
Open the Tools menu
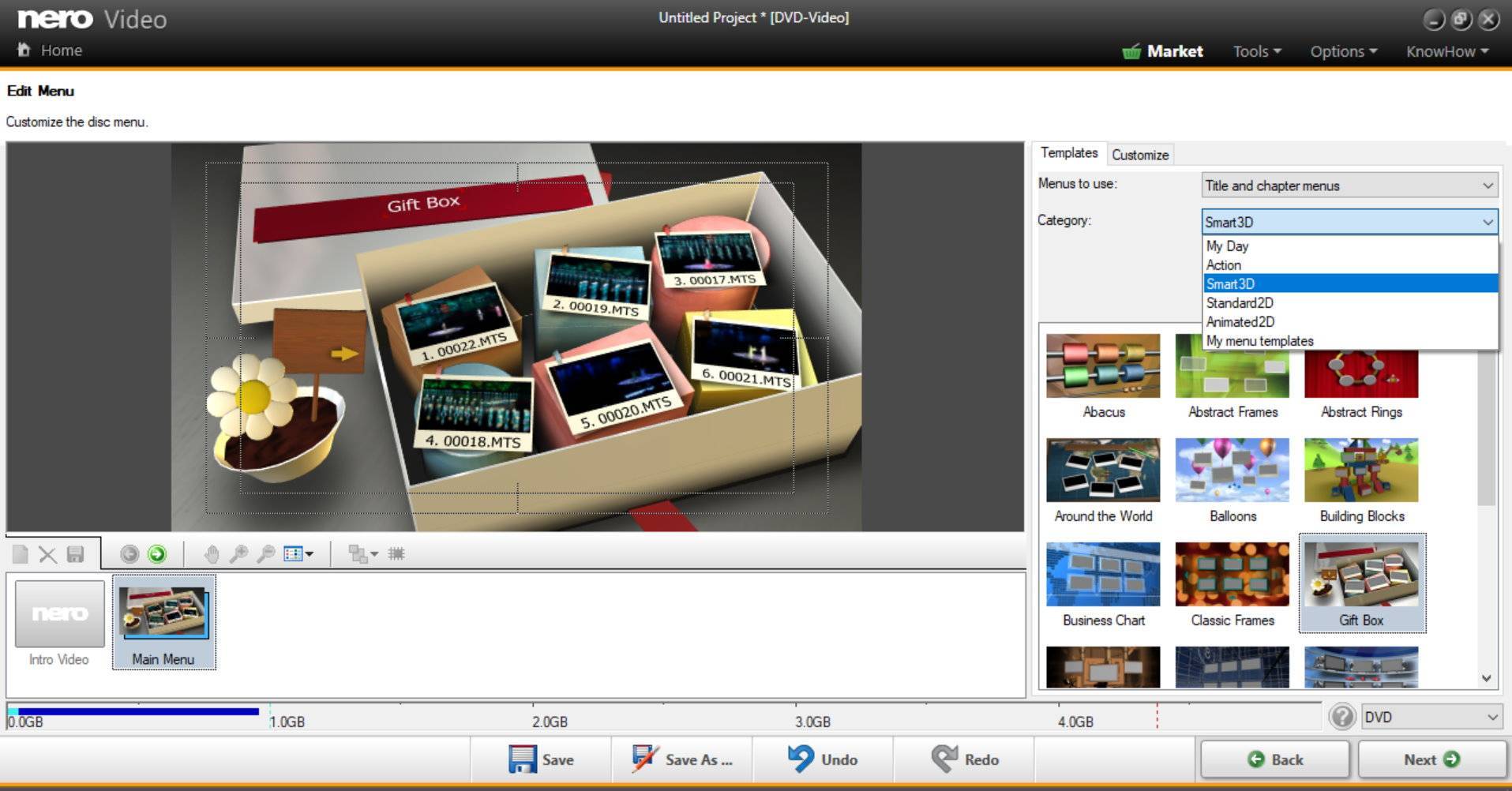click(x=1257, y=51)
